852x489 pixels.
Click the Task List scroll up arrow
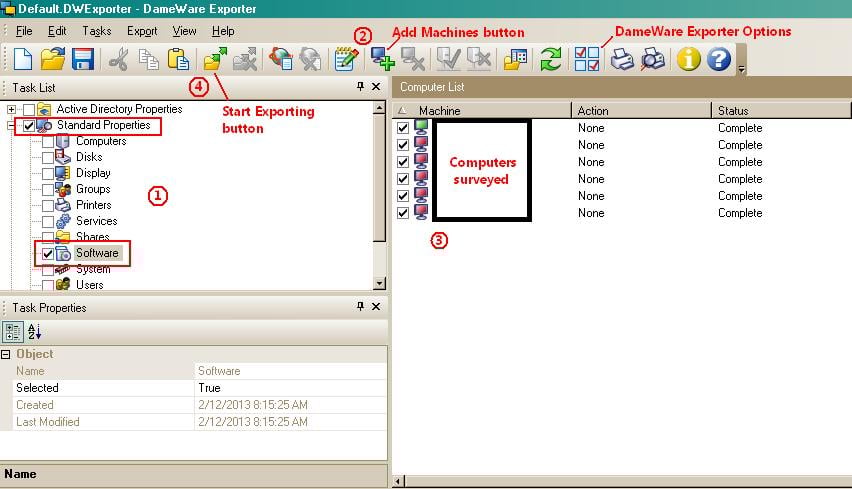(x=380, y=108)
